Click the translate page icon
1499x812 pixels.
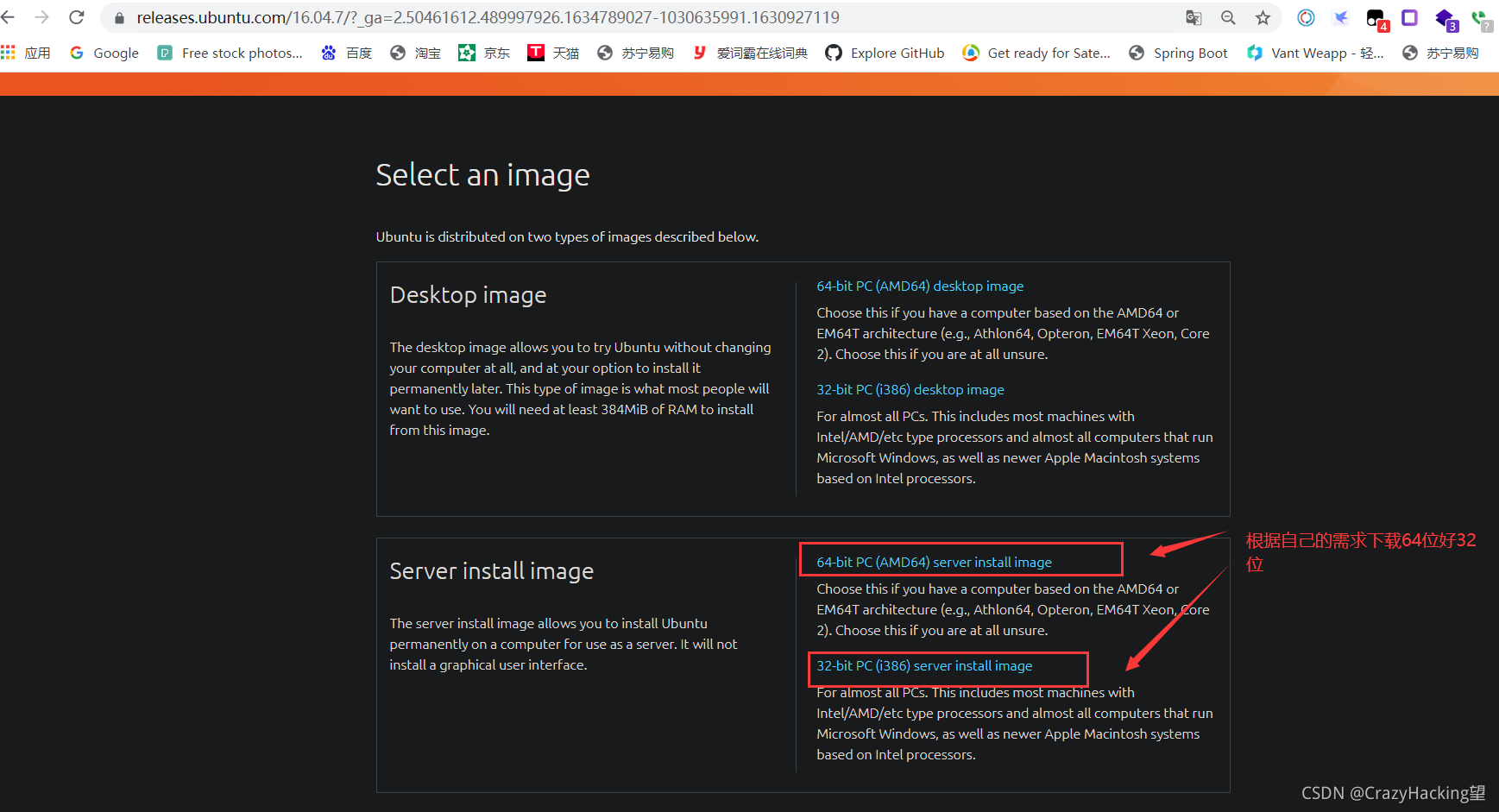click(x=1194, y=17)
